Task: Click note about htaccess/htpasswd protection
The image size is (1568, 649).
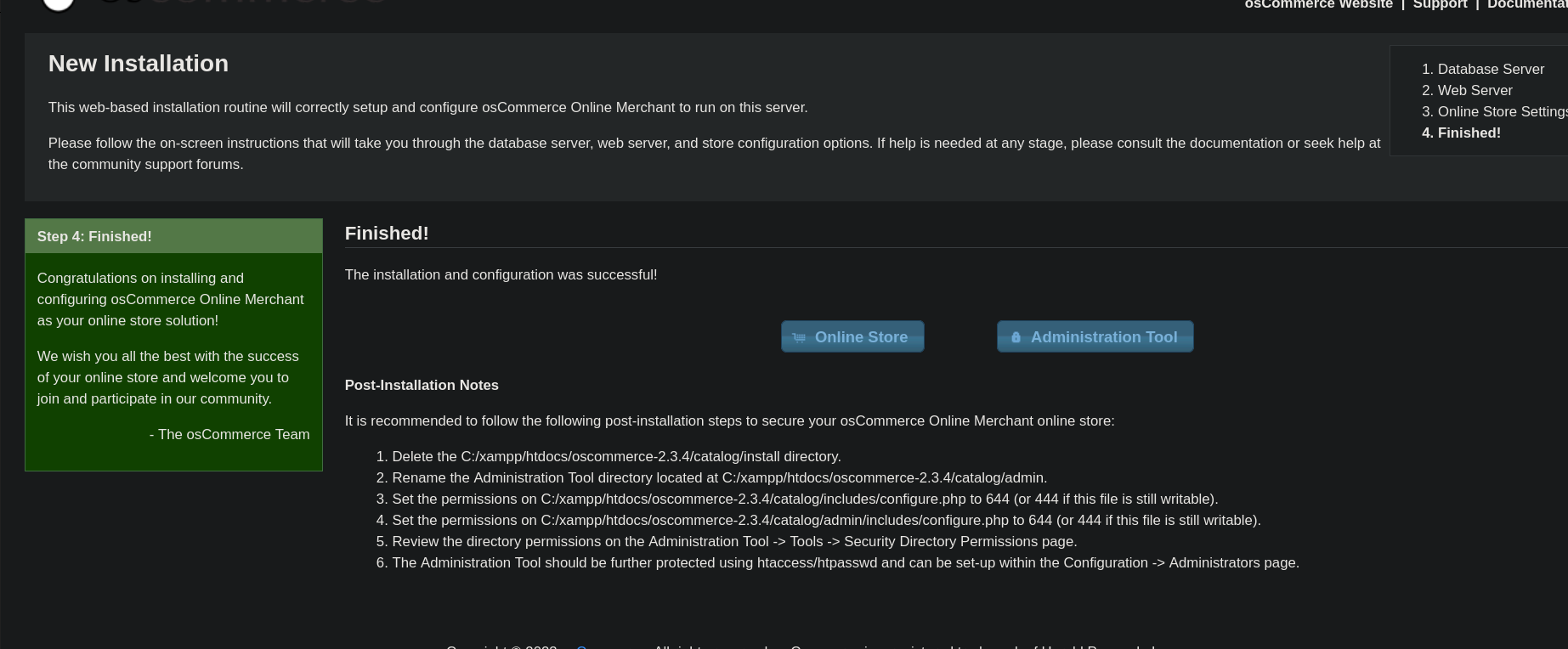Action: pos(845,562)
